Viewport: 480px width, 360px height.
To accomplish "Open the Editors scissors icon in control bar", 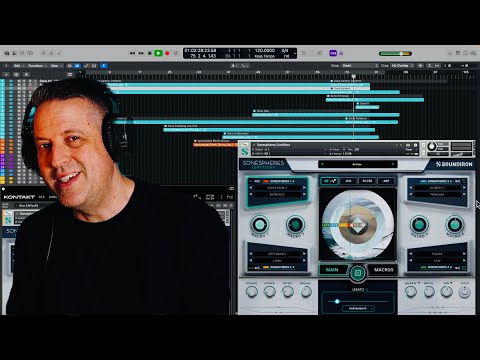I will [59, 53].
